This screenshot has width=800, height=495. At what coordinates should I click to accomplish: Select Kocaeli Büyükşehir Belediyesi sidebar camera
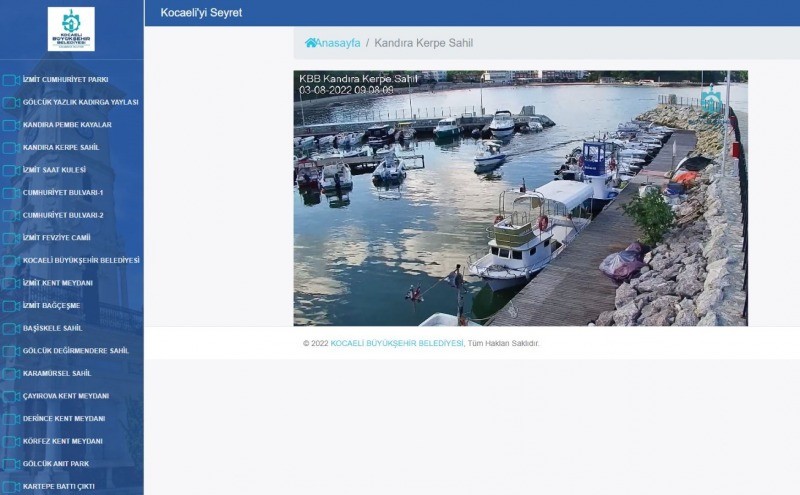click(81, 260)
